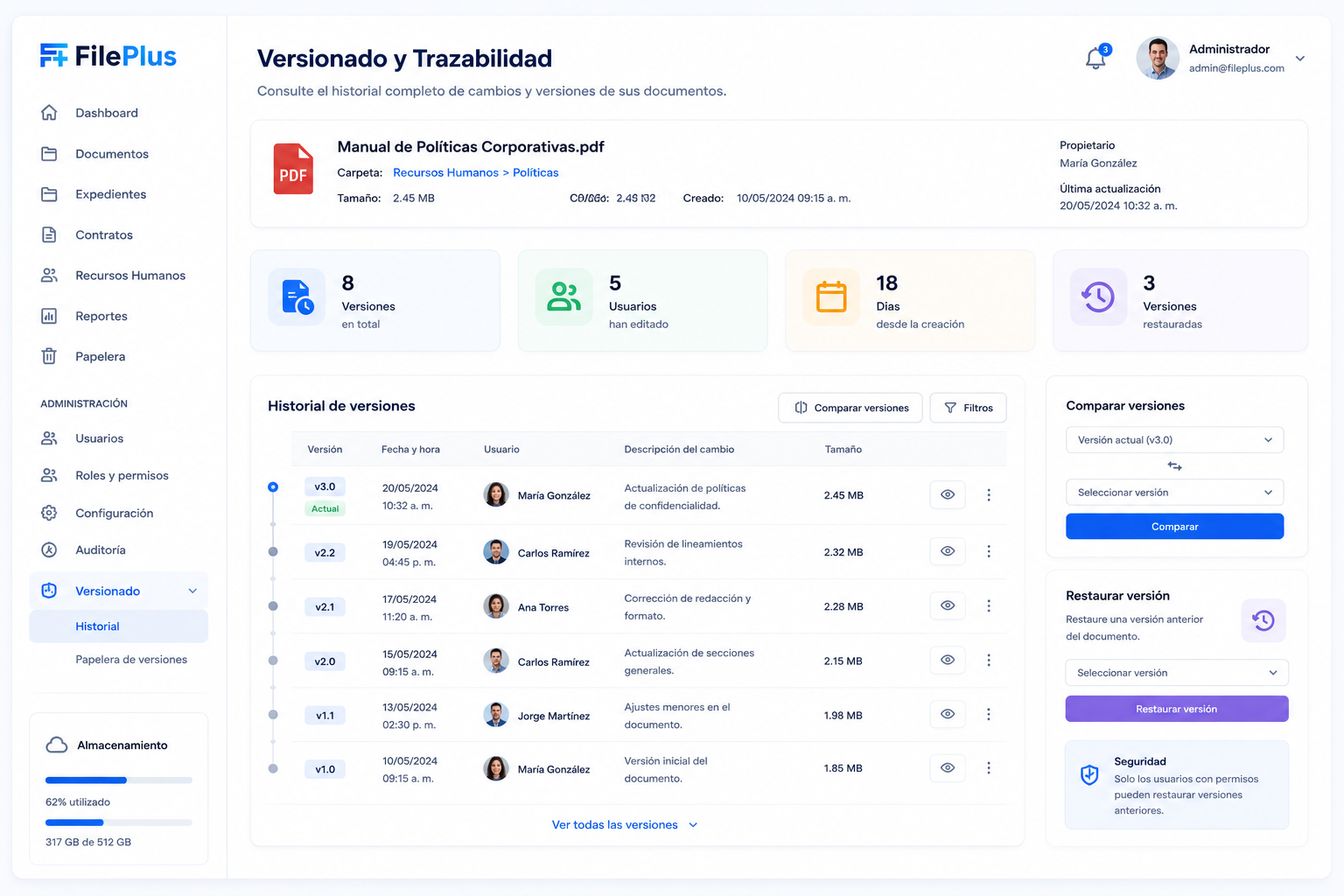Preview version v3.0 with the eye icon
The height and width of the screenshot is (896, 1344).
coord(948,494)
